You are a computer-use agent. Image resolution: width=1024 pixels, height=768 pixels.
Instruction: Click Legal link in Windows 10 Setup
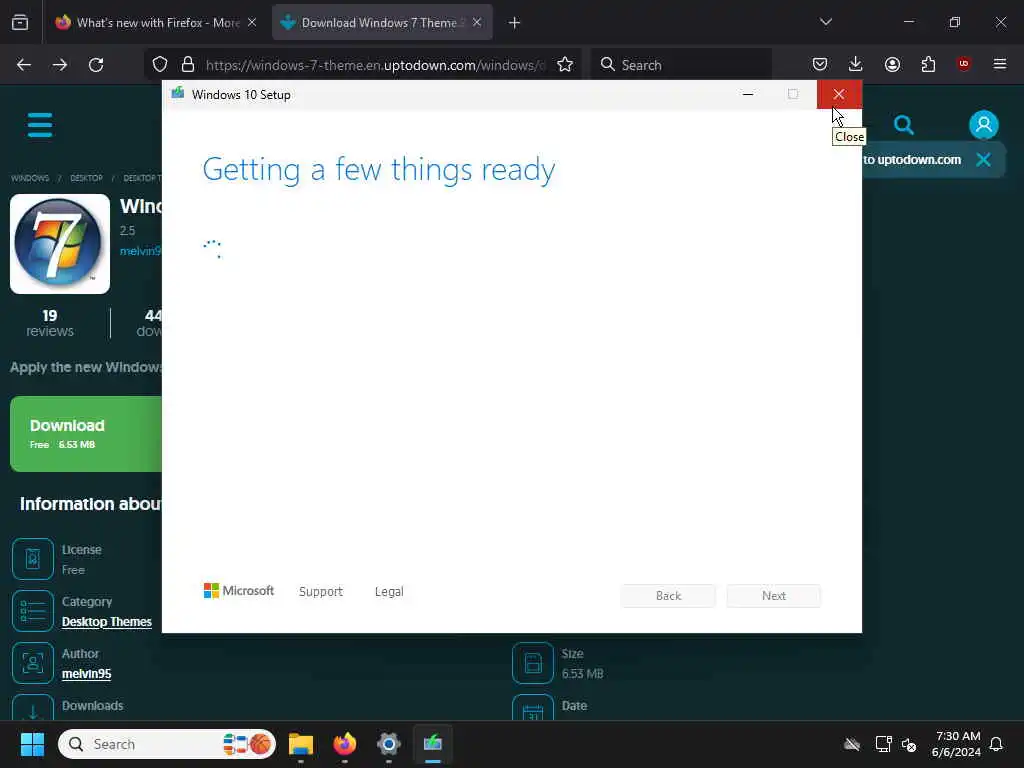tap(389, 592)
